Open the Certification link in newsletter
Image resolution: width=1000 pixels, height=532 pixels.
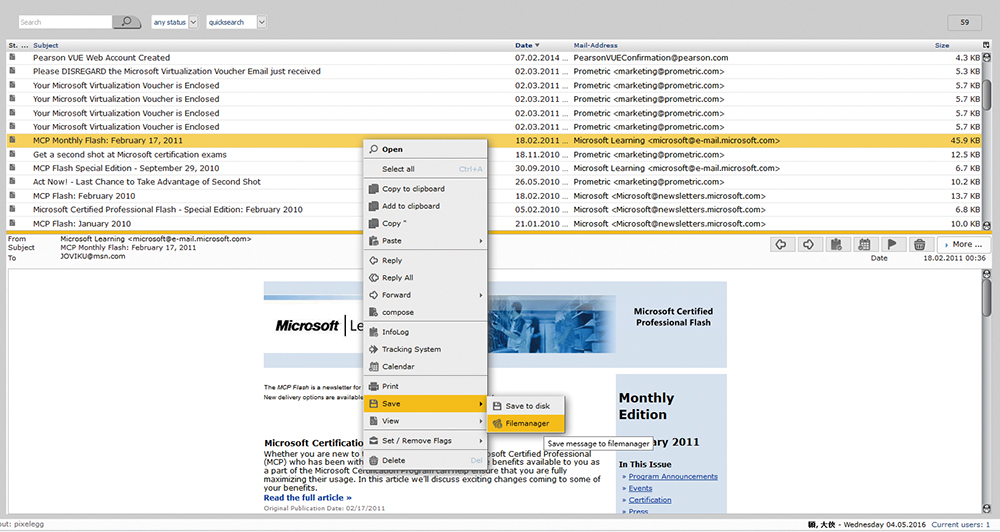[650, 500]
